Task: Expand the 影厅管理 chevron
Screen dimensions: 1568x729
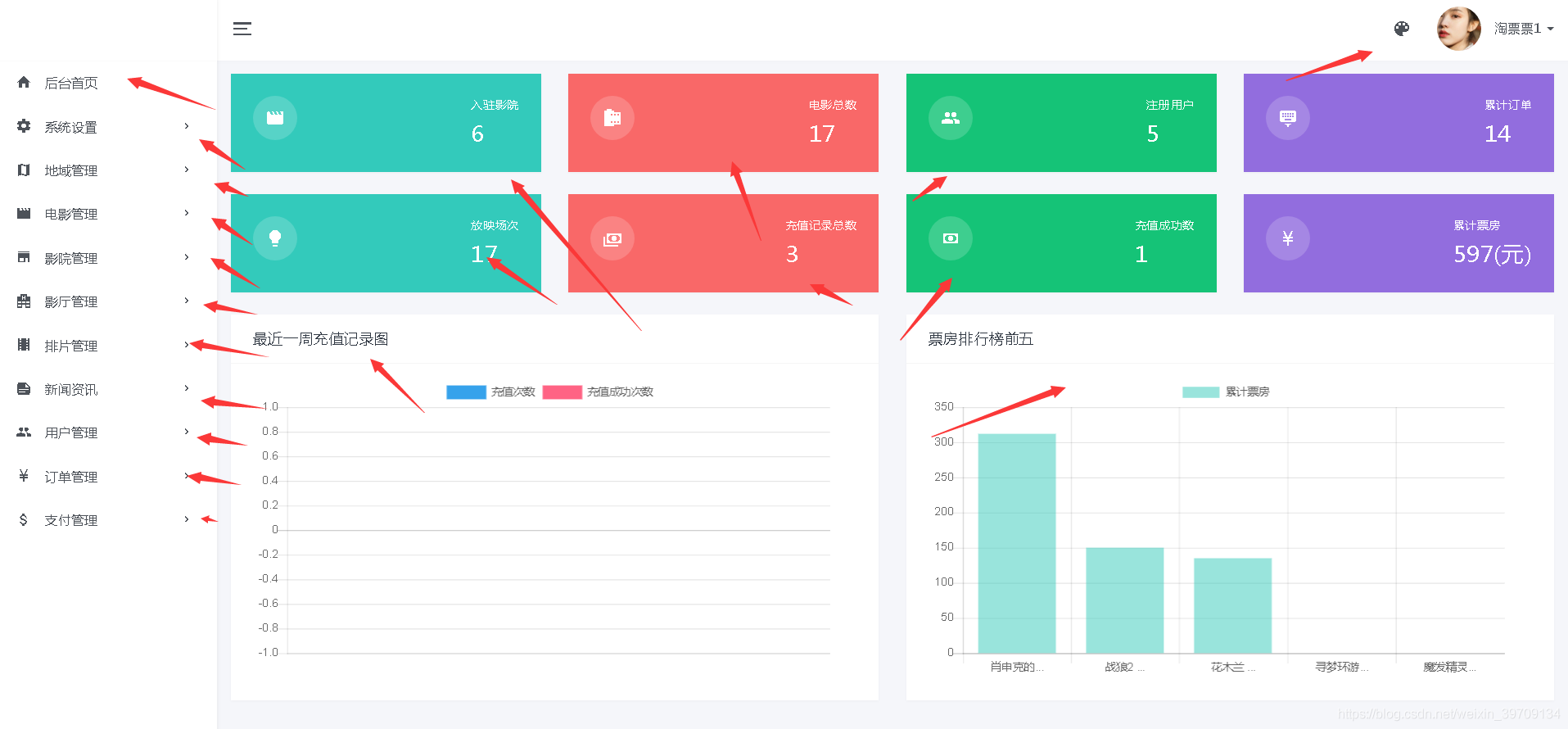Action: pos(187,301)
